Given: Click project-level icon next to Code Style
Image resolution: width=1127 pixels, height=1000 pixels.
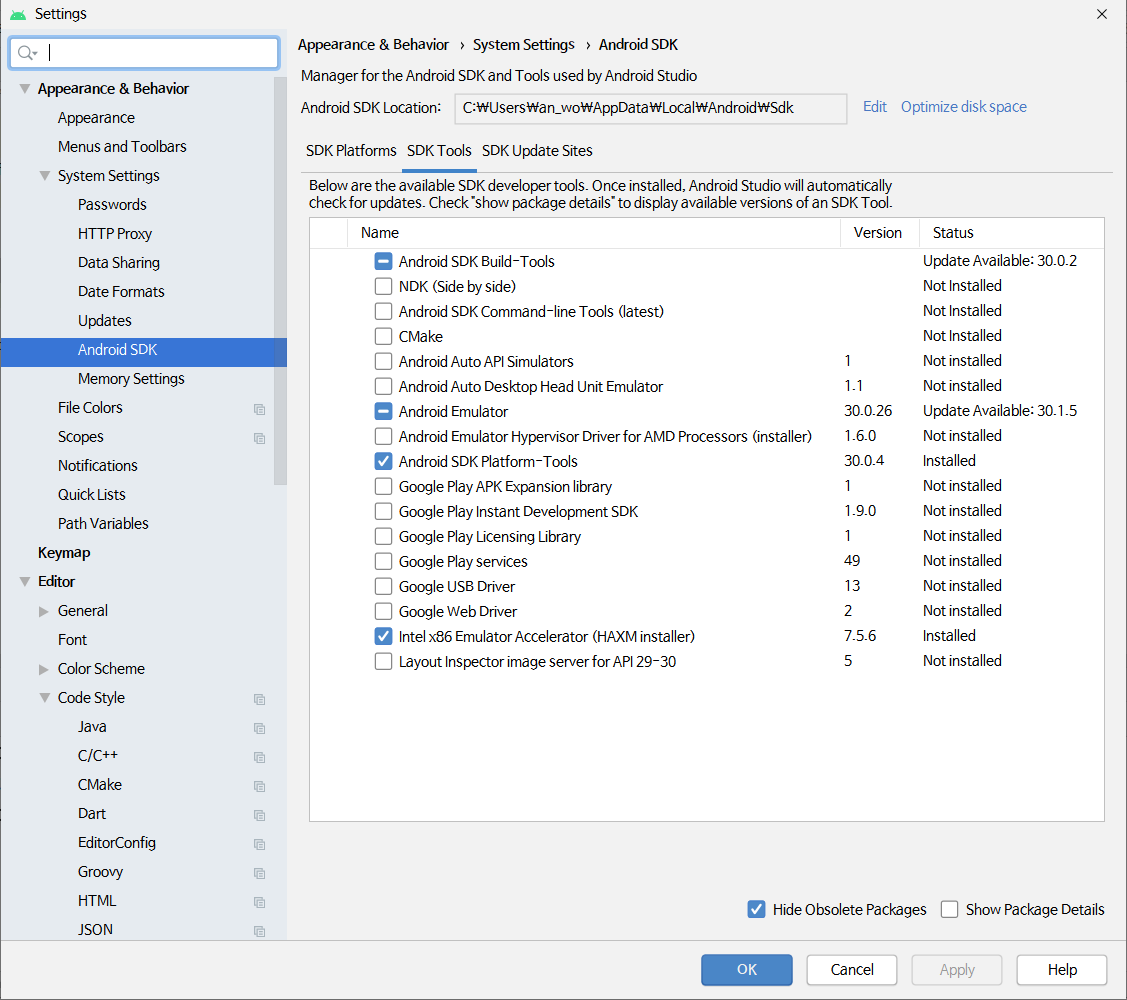Looking at the screenshot, I should 259,699.
